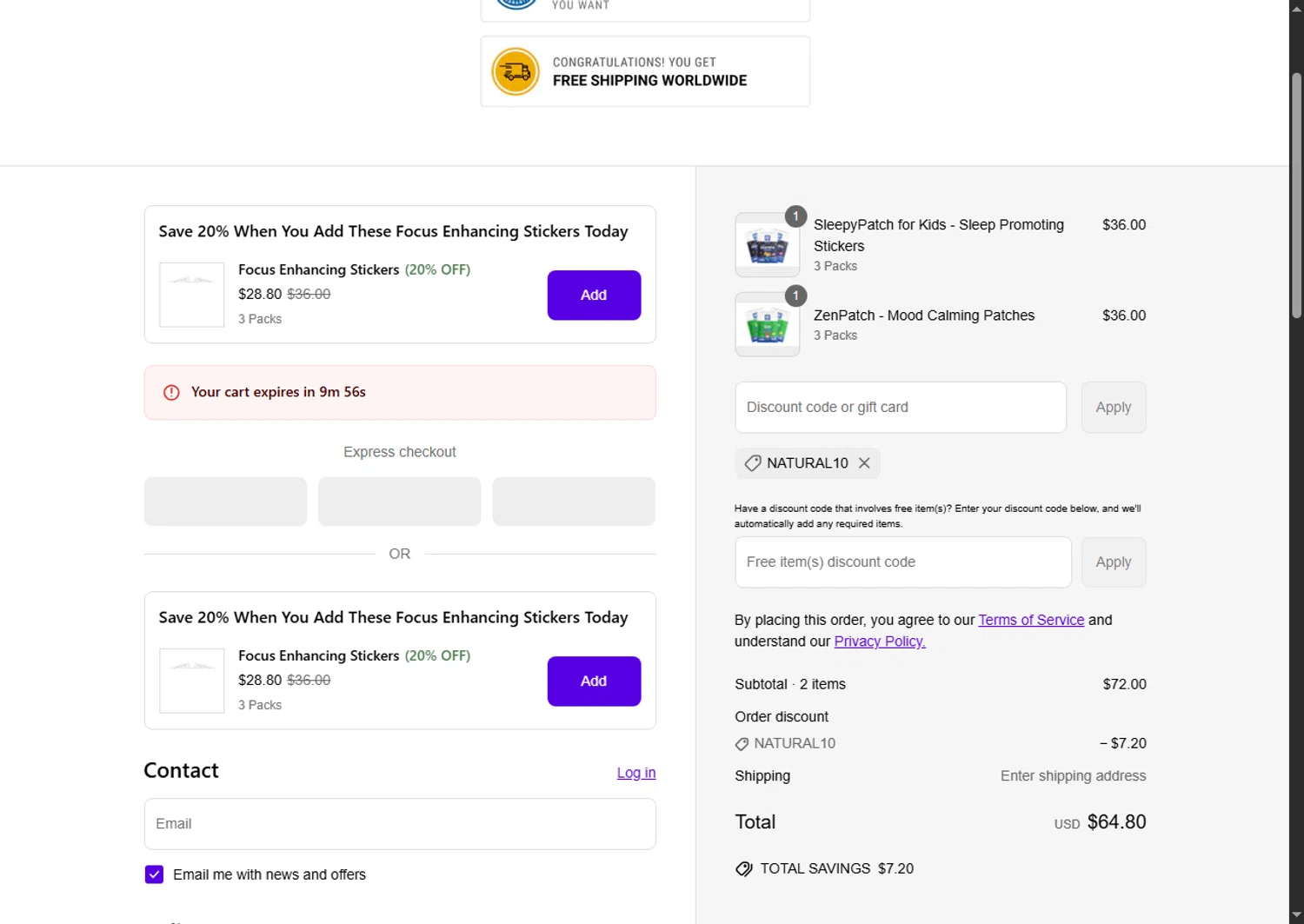Remove NATURAL10 discount with X icon
The width and height of the screenshot is (1304, 924).
864,463
